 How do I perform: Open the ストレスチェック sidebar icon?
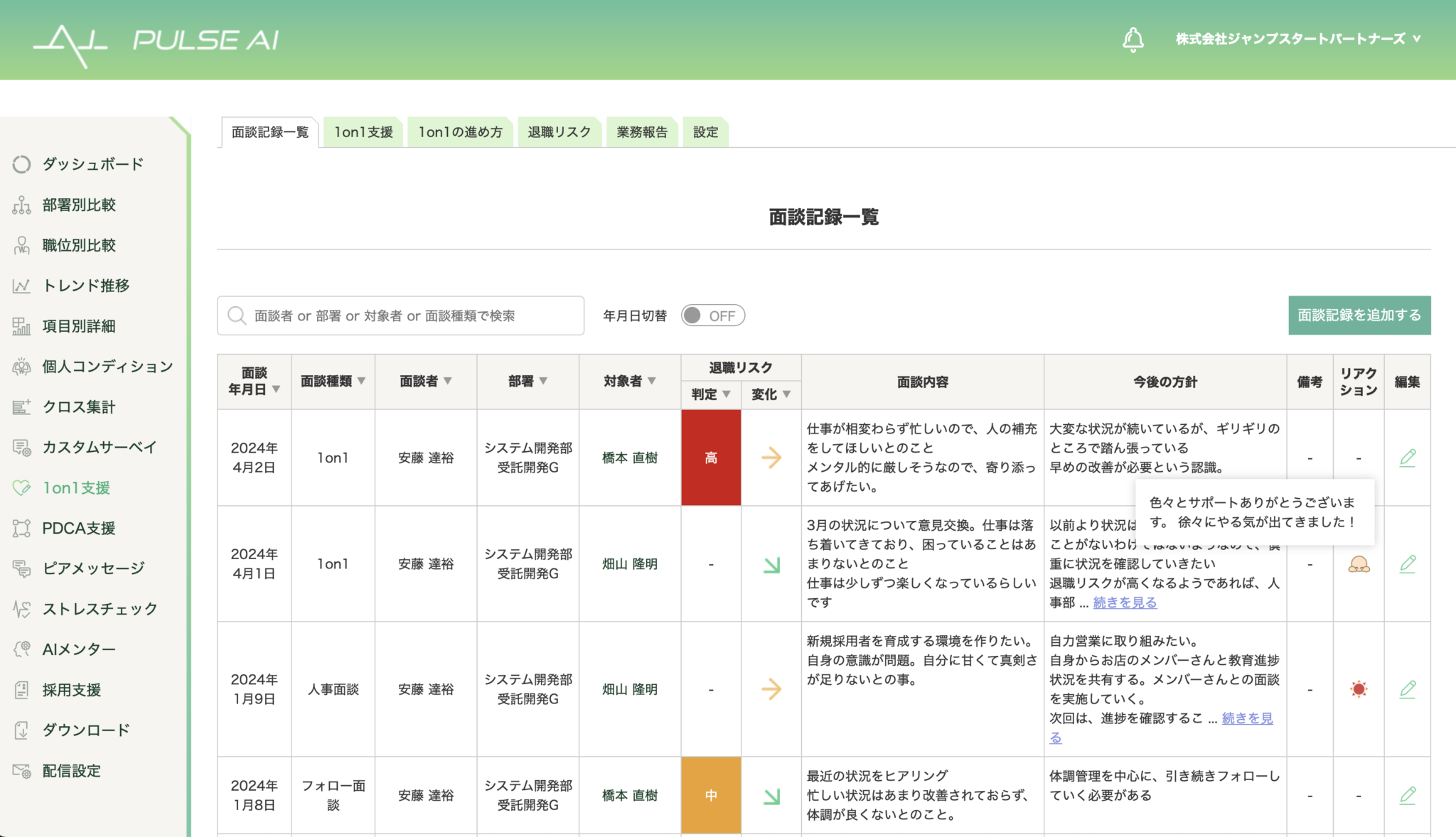22,609
